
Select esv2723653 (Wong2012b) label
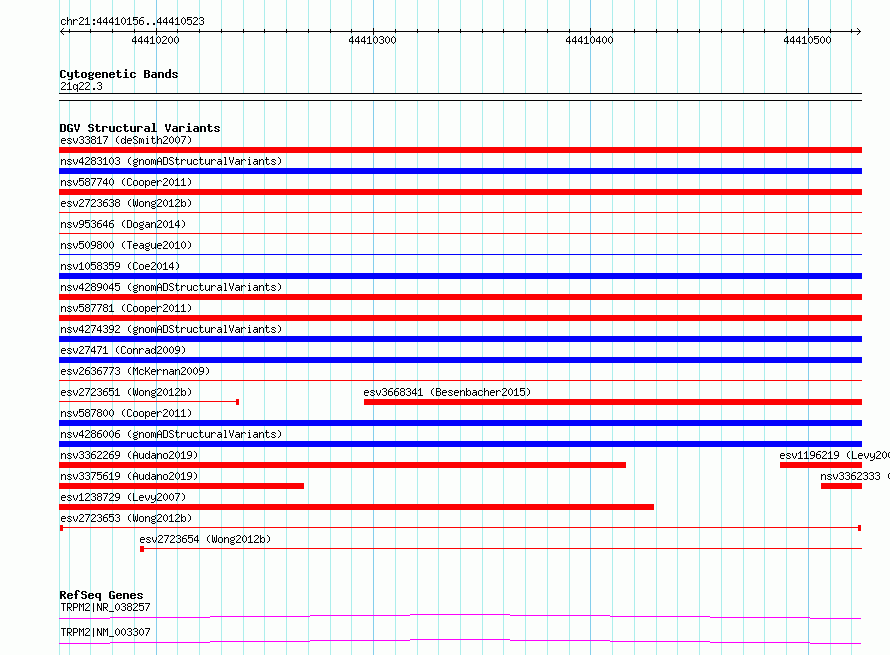click(126, 518)
